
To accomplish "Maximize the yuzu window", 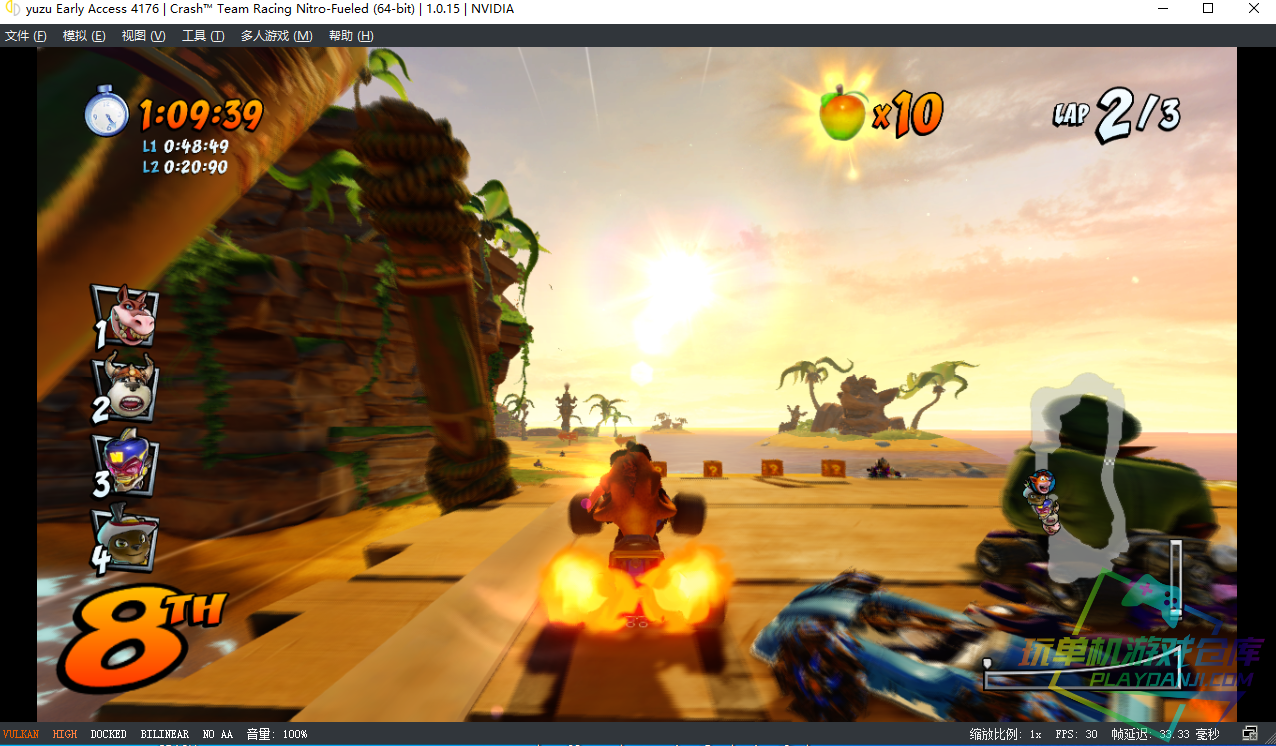I will click(x=1208, y=9).
